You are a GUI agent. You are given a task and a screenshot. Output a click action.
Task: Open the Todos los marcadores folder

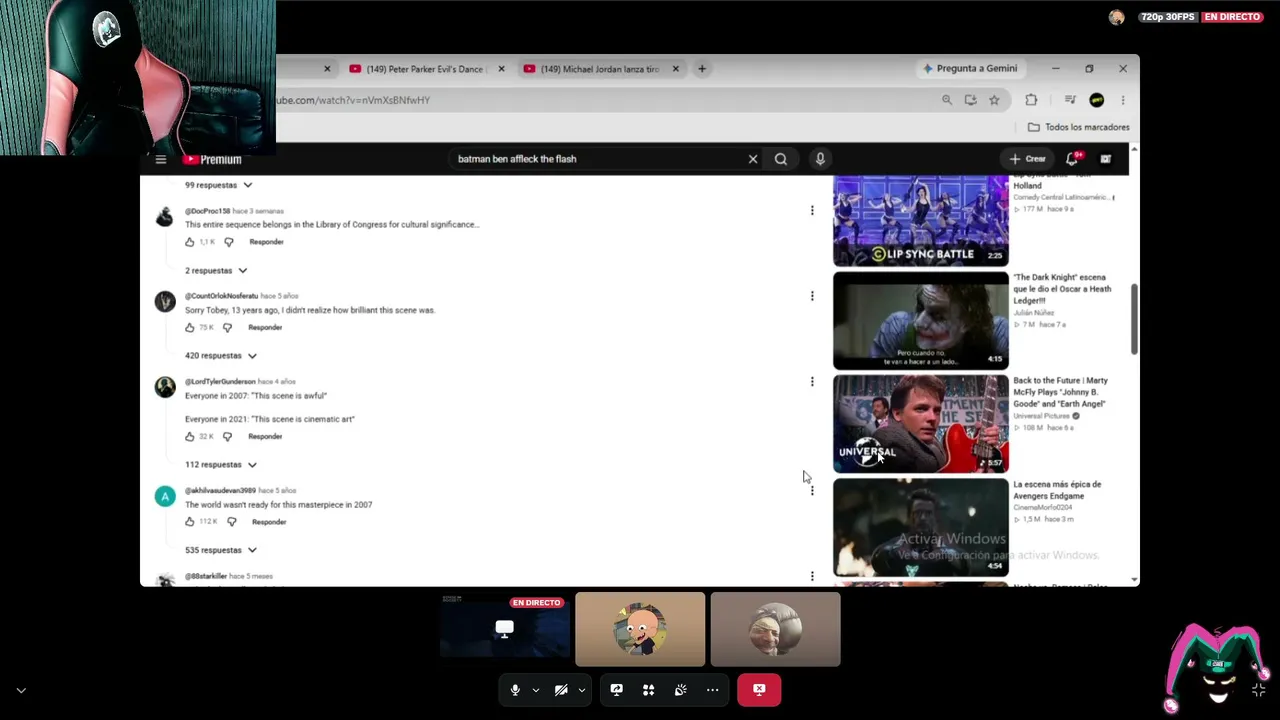[1079, 127]
